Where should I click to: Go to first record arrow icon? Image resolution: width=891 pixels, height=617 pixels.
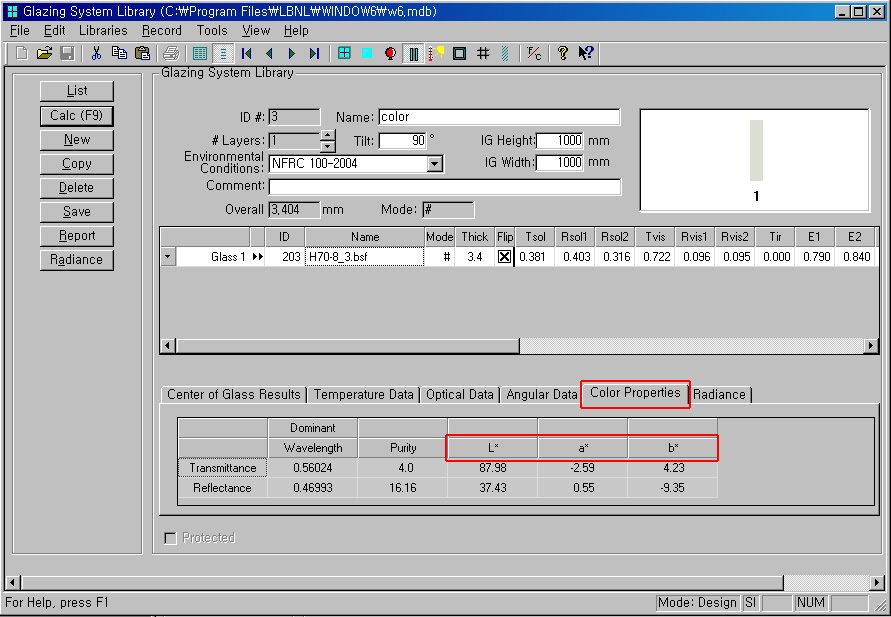(x=246, y=53)
